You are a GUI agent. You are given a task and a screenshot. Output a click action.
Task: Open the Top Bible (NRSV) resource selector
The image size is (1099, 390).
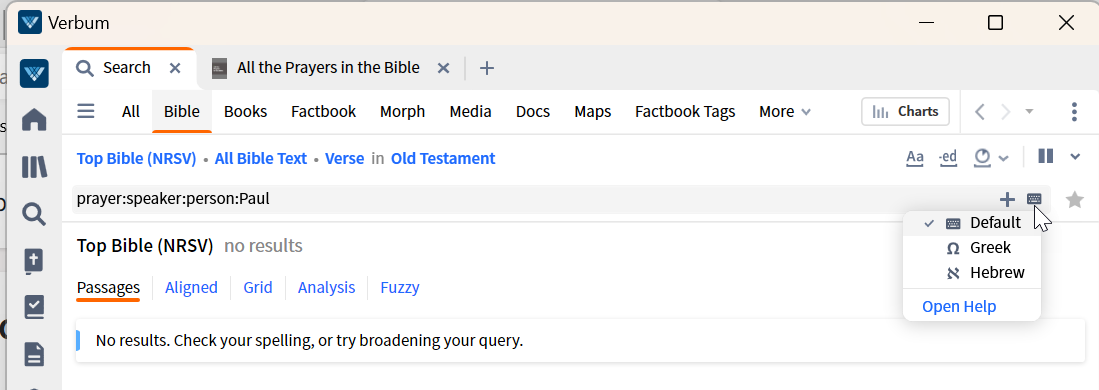[137, 159]
